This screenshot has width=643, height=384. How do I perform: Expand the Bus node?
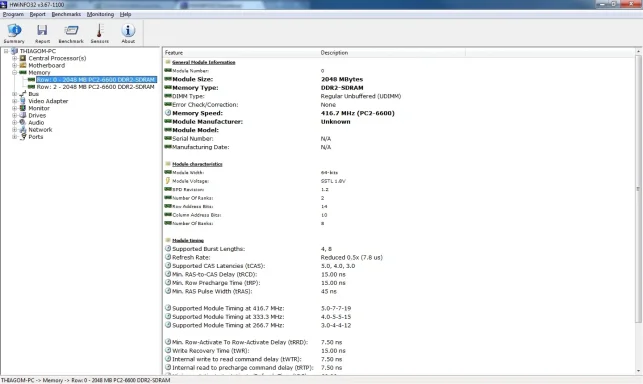click(15, 94)
